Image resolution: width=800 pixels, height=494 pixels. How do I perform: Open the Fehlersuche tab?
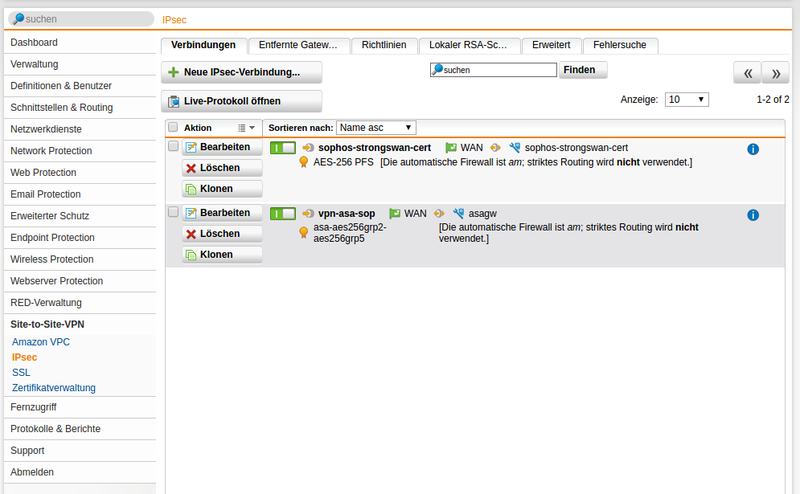pyautogui.click(x=619, y=45)
